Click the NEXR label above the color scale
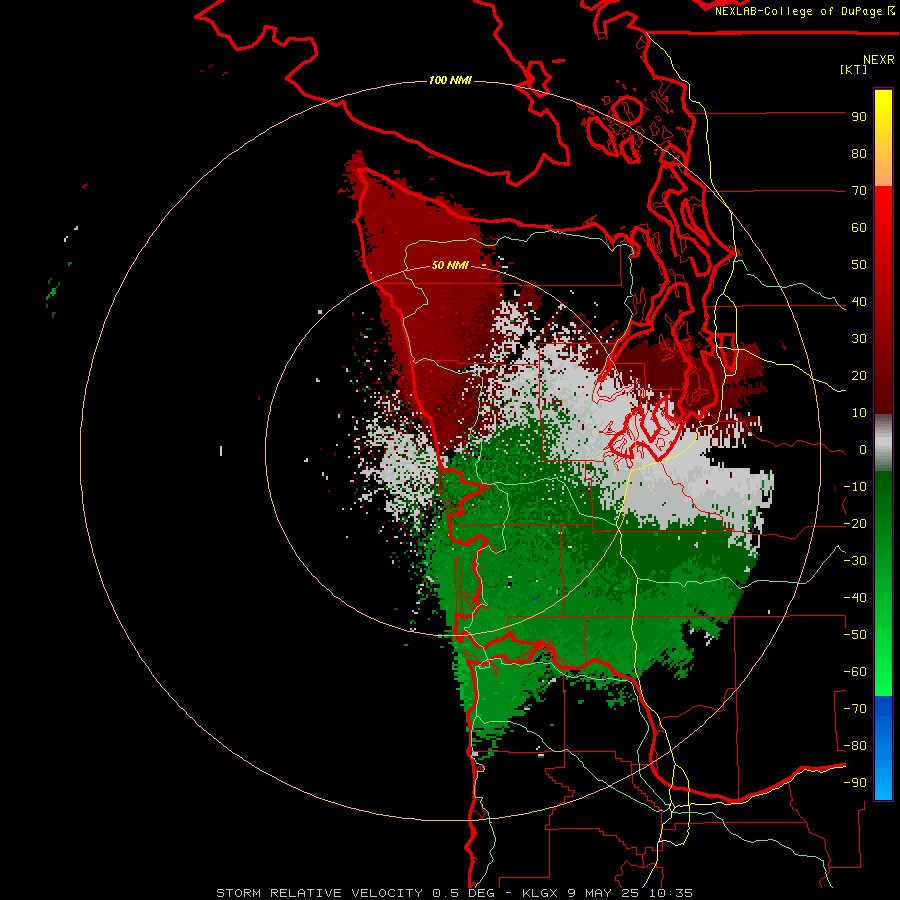Viewport: 900px width, 900px height. coord(879,60)
